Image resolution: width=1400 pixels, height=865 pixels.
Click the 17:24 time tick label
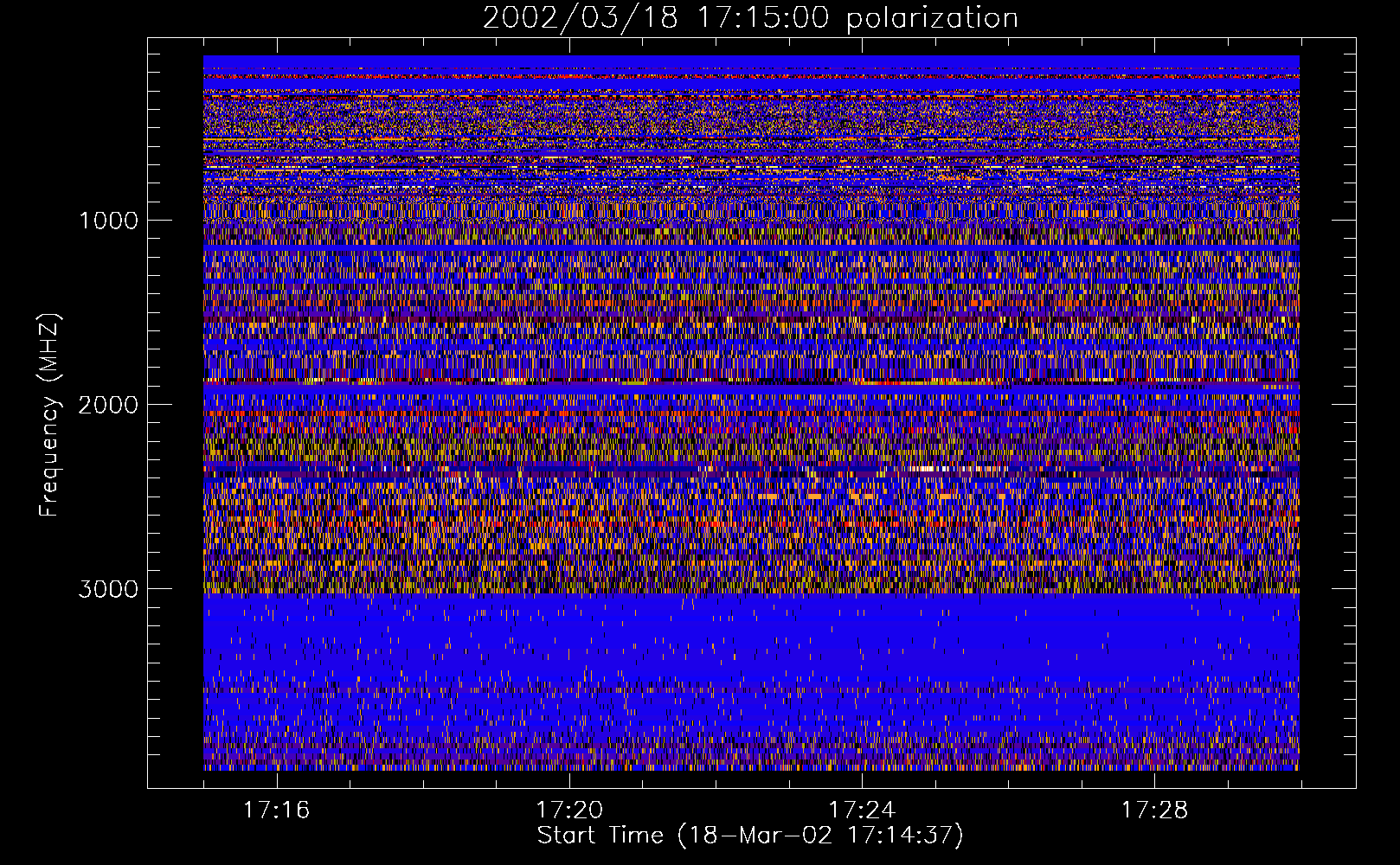point(862,811)
